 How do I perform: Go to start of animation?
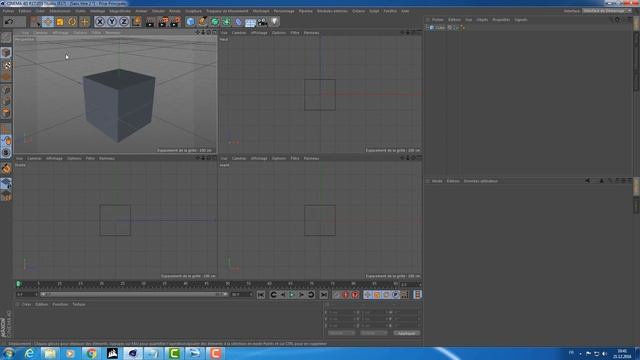tap(261, 295)
